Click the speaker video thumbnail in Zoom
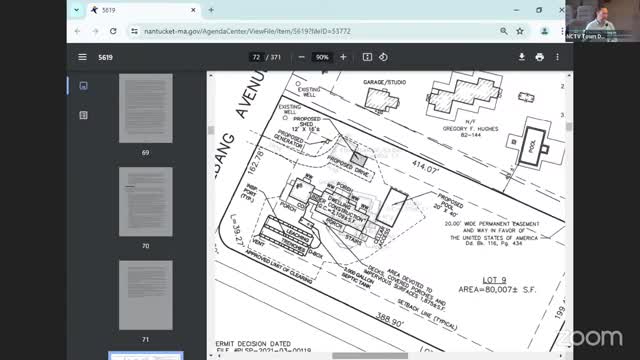 (602, 20)
